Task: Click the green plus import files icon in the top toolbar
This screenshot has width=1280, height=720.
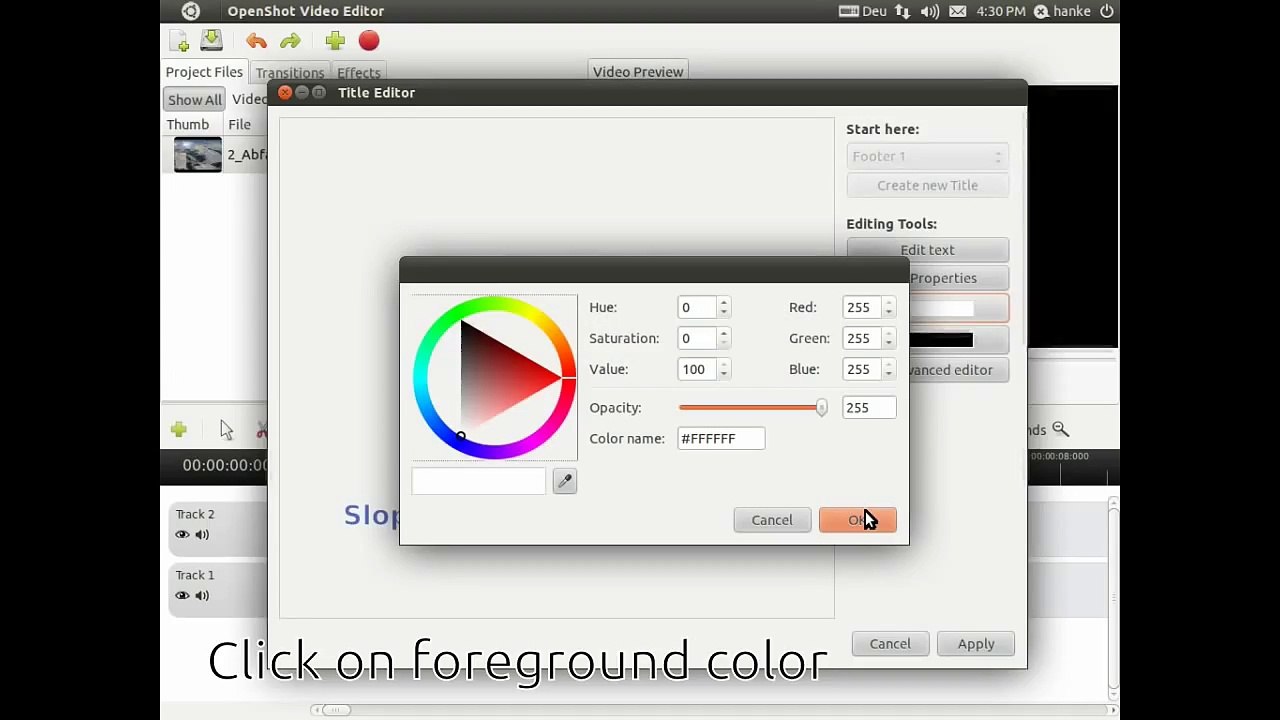Action: pos(335,41)
